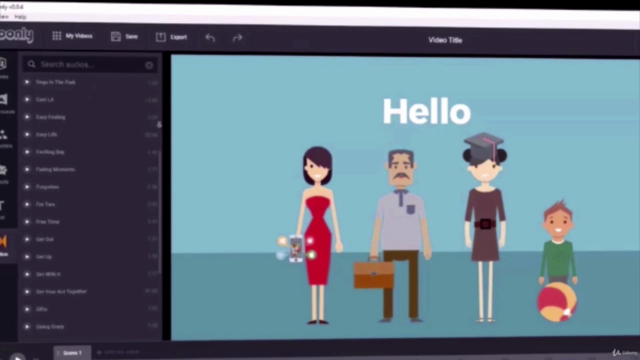Select the 'East LA' audio name
Viewport: 640px width, 360px height.
click(45, 100)
